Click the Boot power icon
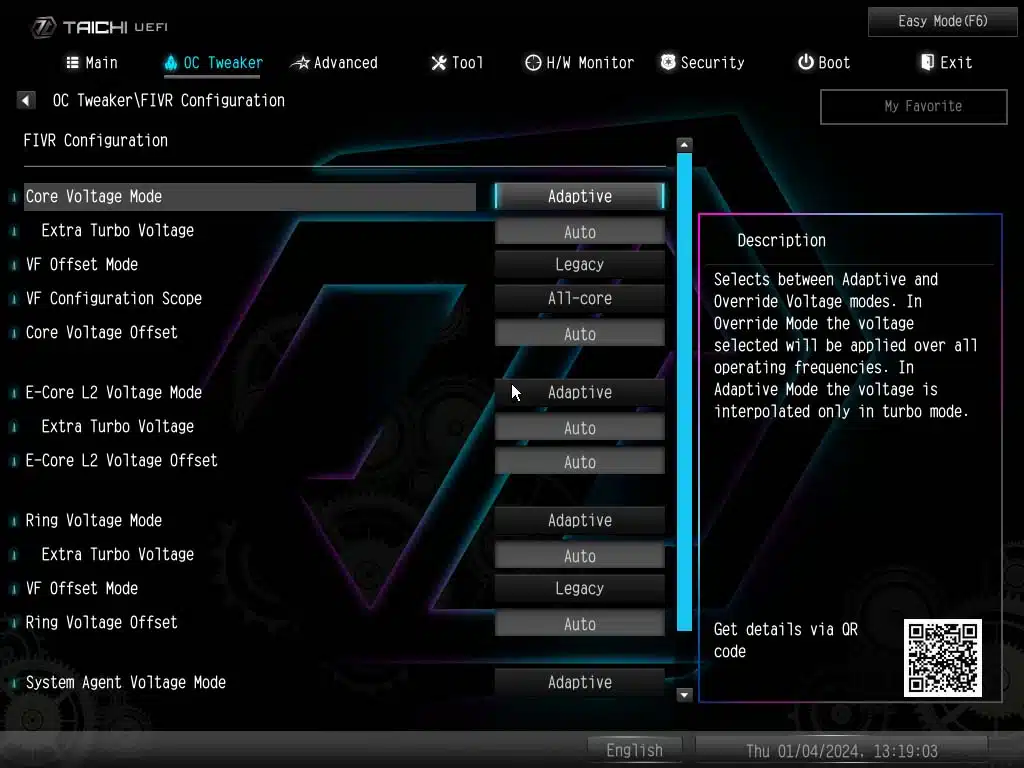 tap(805, 63)
